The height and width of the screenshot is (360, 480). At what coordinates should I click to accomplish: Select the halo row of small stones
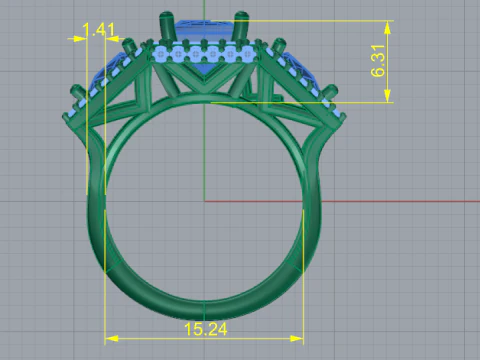[204, 54]
